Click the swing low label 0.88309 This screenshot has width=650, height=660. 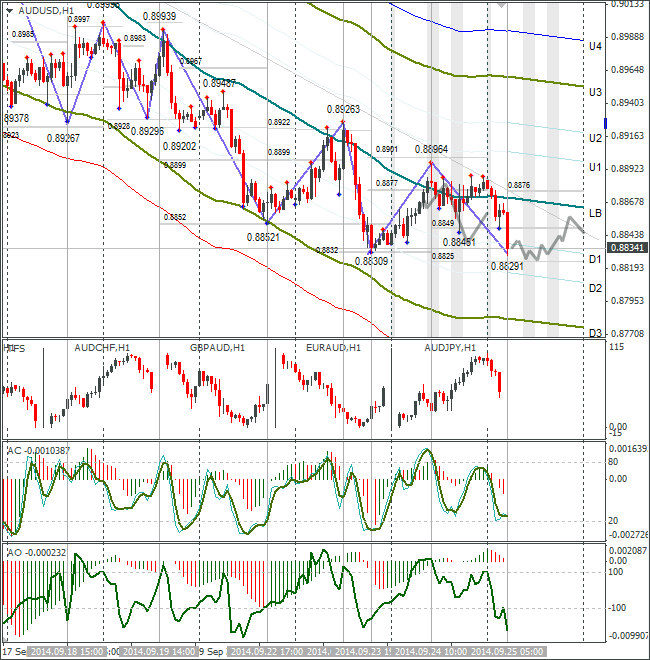point(371,261)
